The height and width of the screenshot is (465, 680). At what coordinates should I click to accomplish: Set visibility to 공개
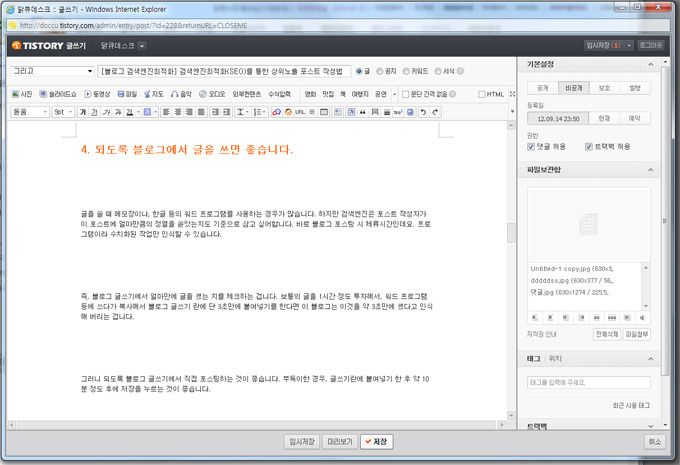(543, 88)
